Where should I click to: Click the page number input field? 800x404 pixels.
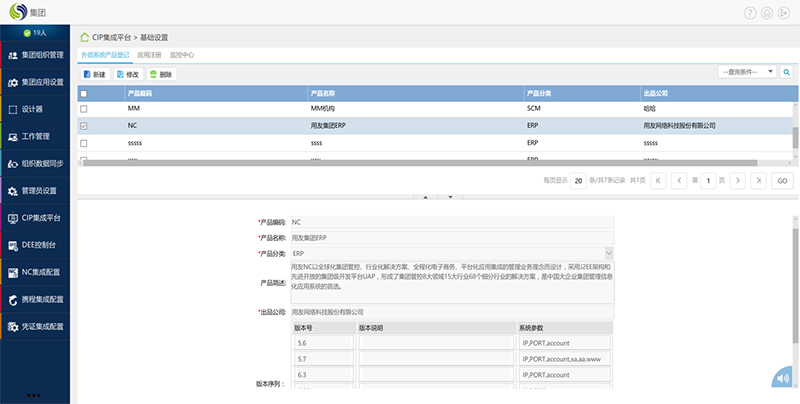708,181
